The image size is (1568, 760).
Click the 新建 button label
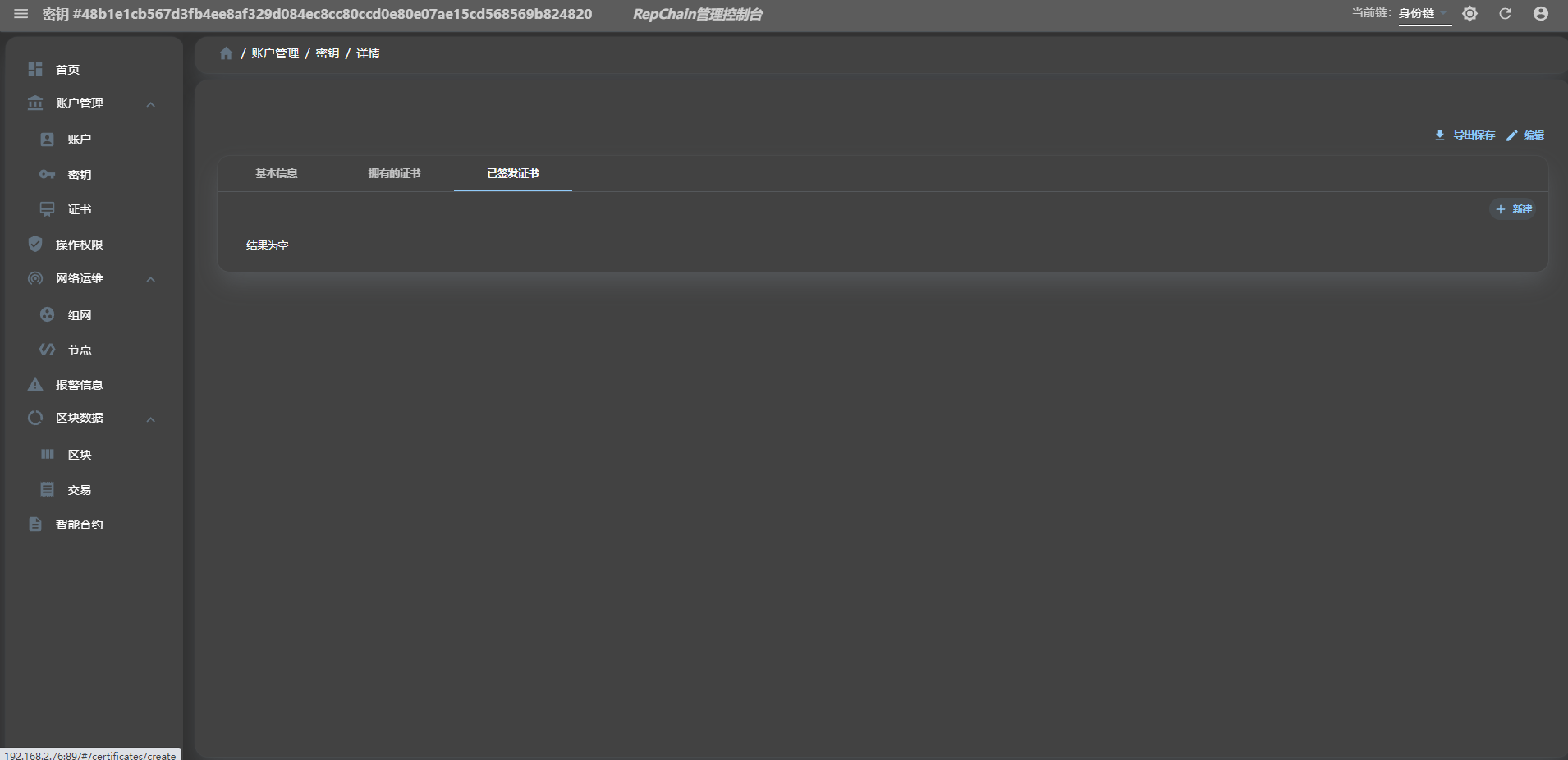1522,209
